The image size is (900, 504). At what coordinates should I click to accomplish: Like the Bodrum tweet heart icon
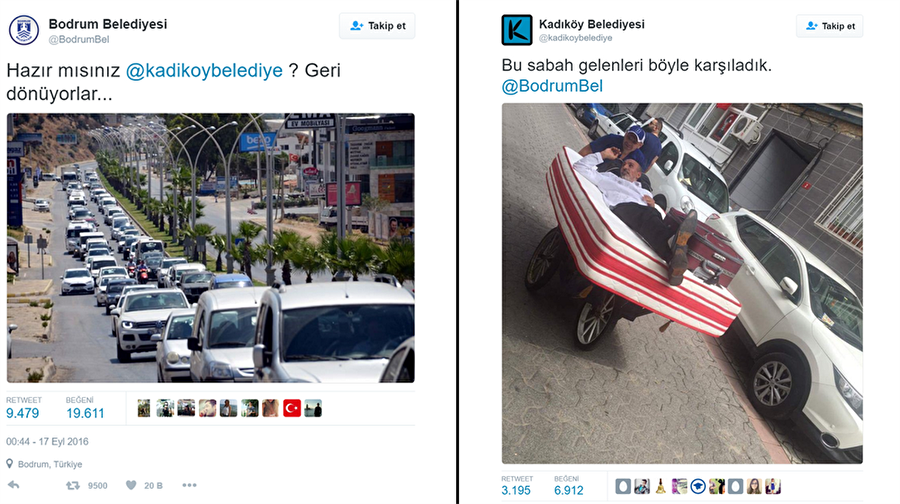[x=131, y=486]
